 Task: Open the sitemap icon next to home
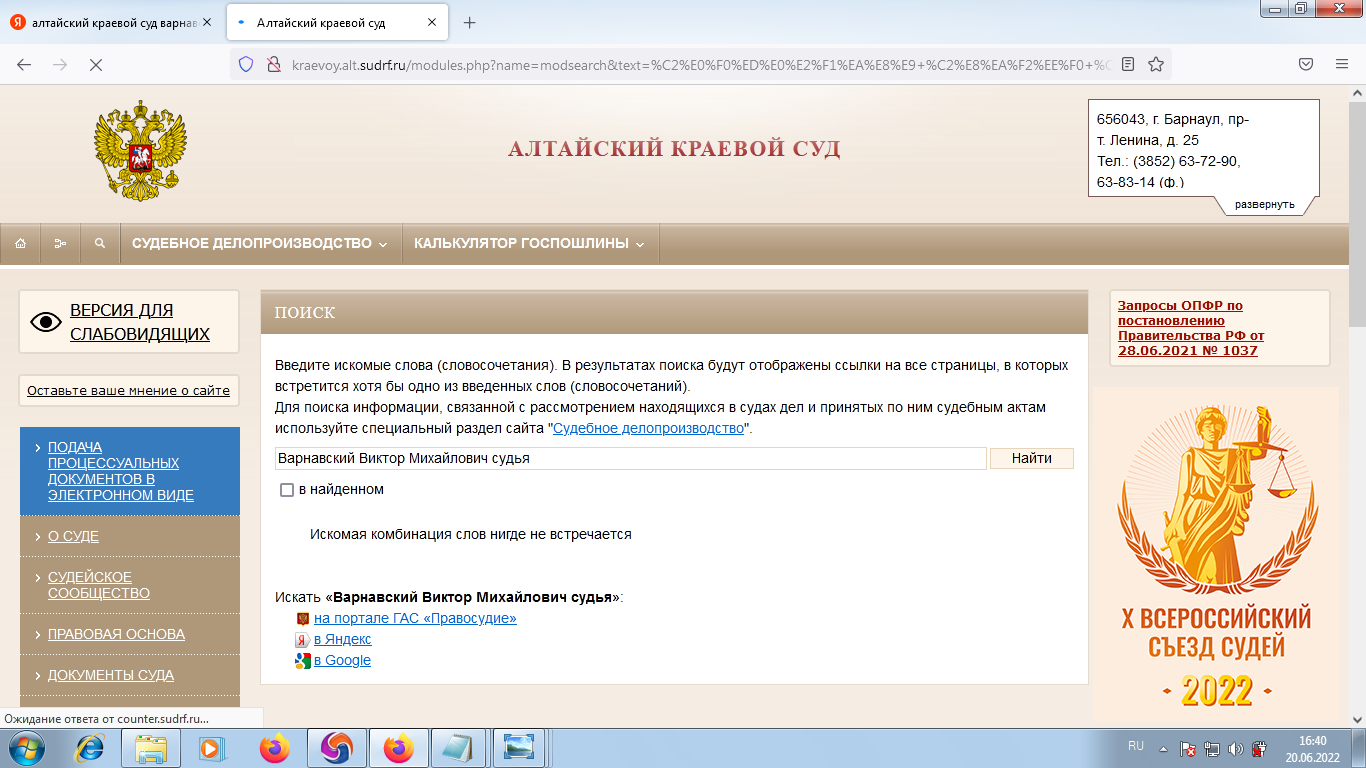(60, 243)
